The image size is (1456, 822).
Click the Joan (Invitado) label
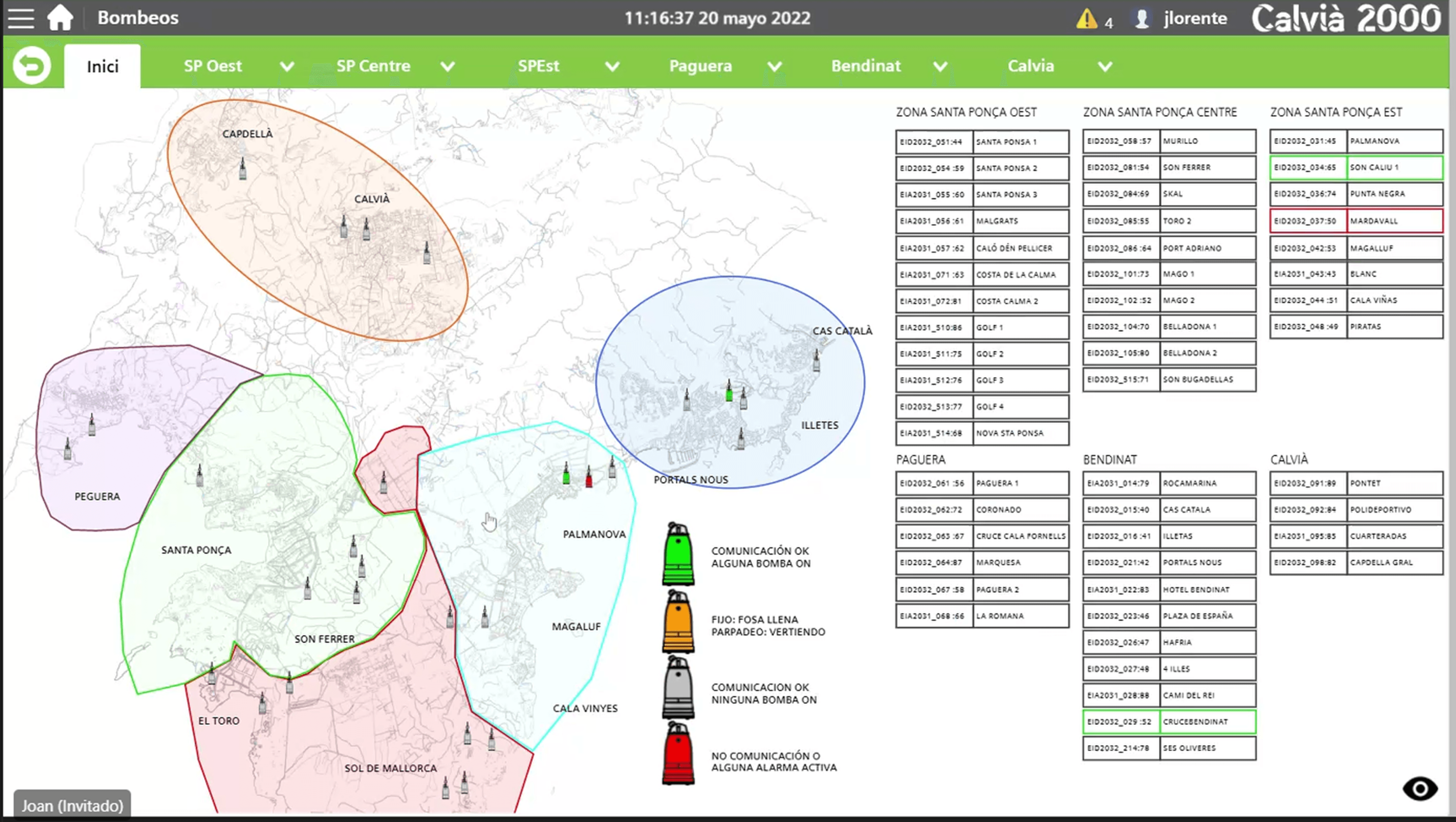[72, 805]
